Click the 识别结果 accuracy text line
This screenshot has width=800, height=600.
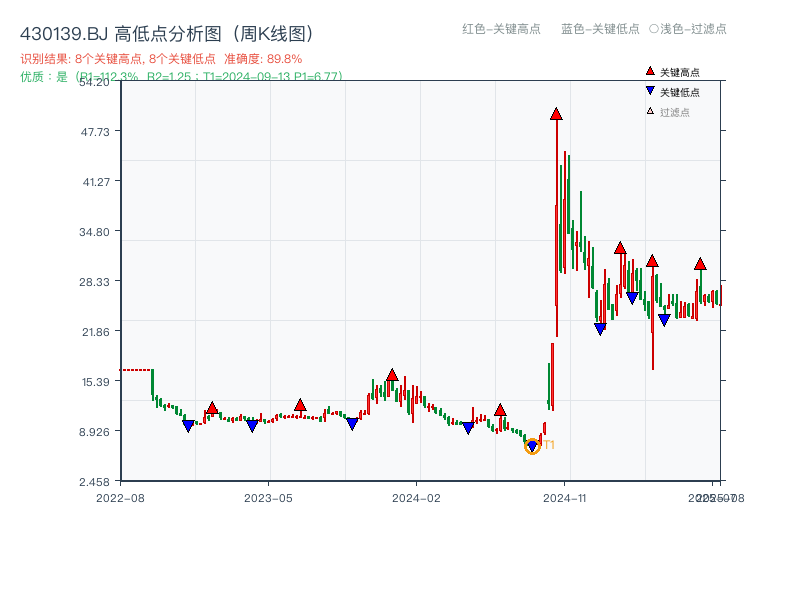point(158,57)
